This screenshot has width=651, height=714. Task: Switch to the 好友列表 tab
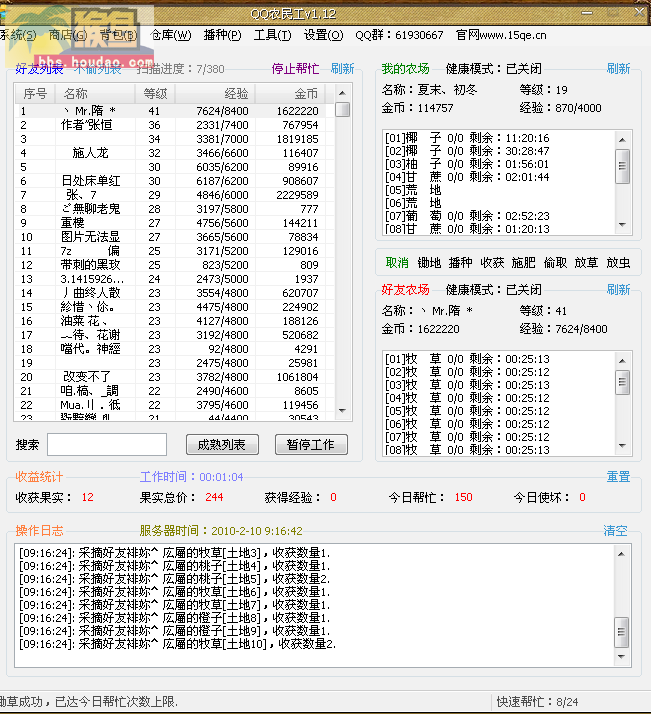click(x=39, y=69)
